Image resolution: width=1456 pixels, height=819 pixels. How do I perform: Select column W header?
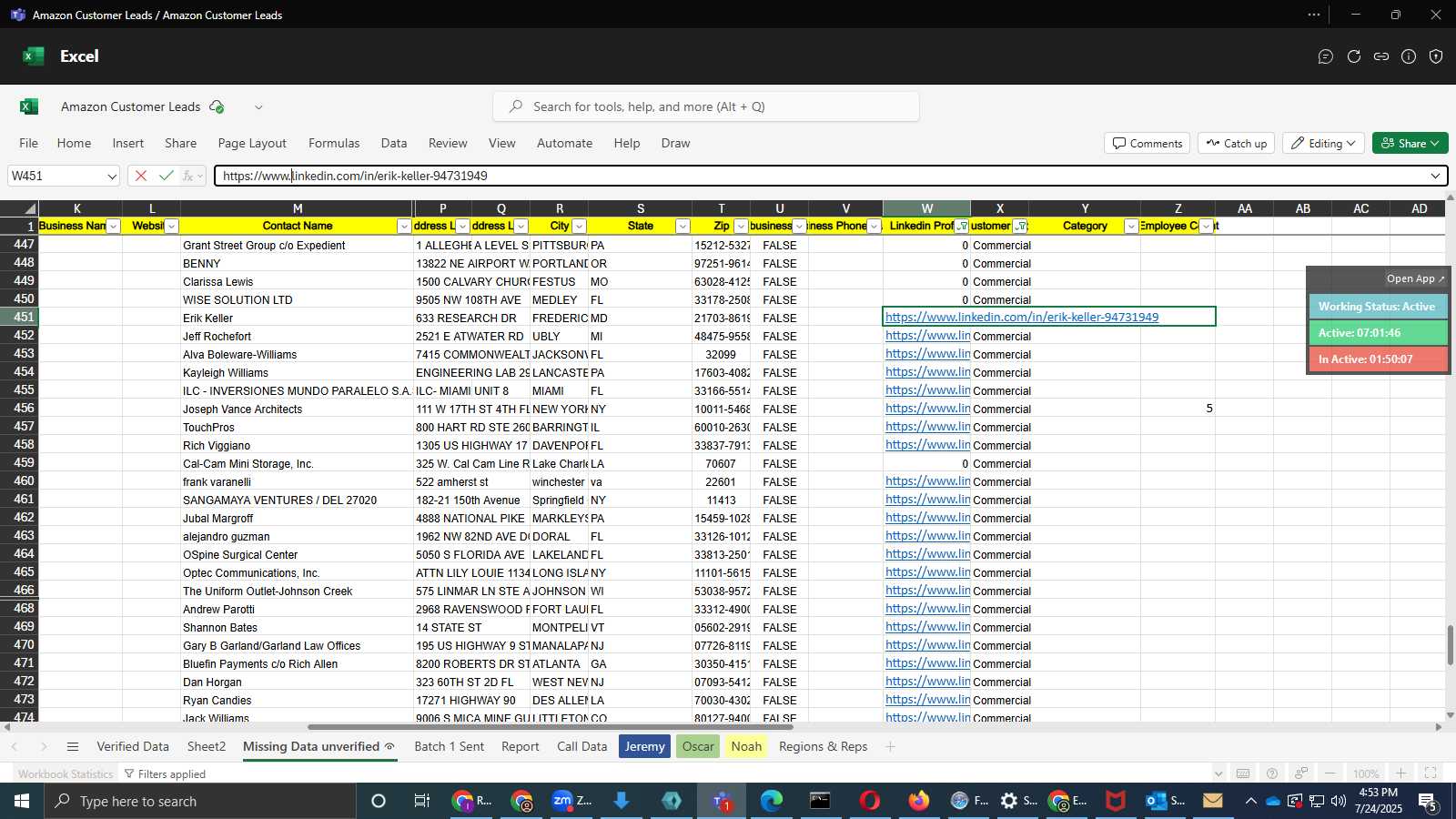(x=926, y=208)
